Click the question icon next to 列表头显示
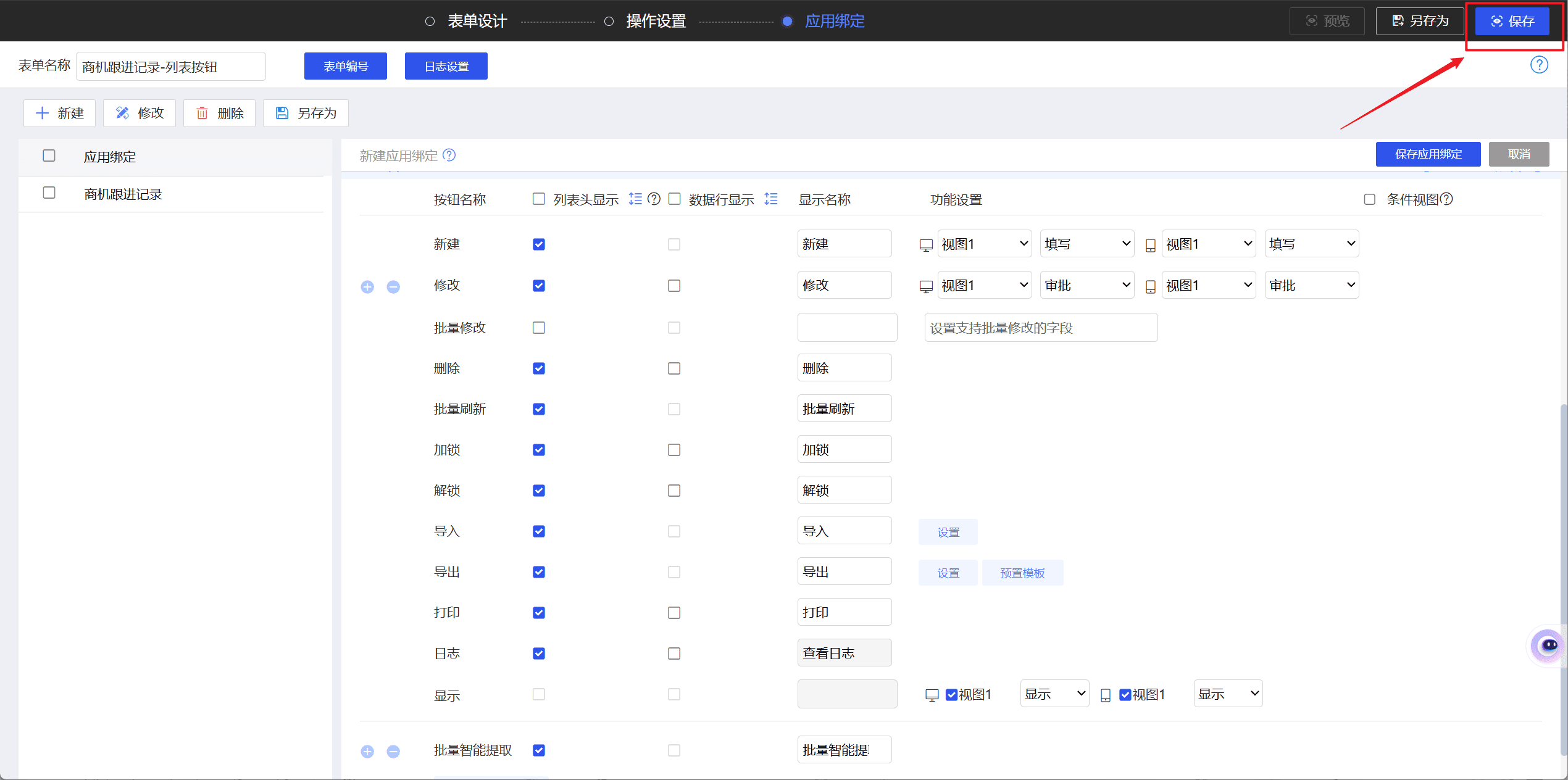 (654, 199)
